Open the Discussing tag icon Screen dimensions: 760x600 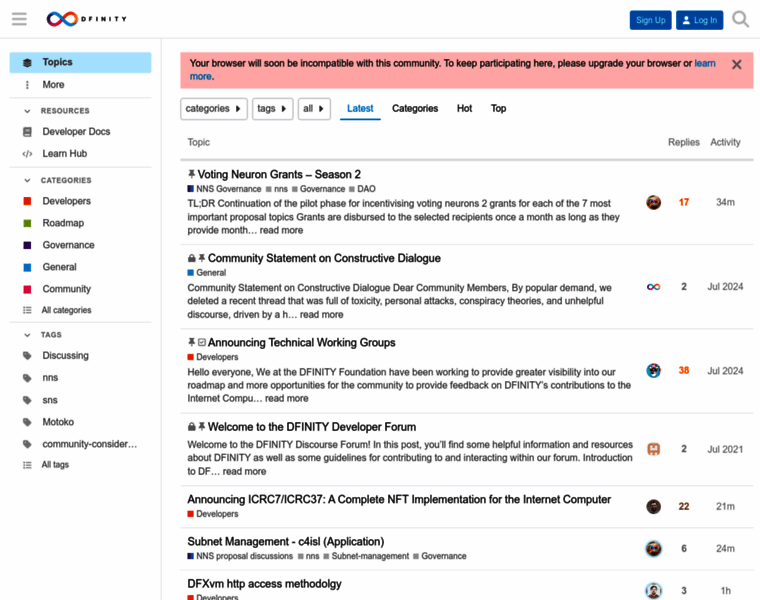point(27,356)
